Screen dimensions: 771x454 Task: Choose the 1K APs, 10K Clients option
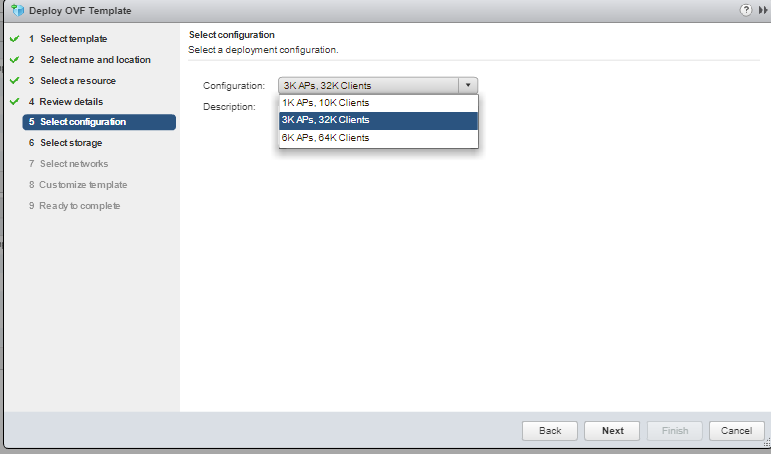[378, 103]
